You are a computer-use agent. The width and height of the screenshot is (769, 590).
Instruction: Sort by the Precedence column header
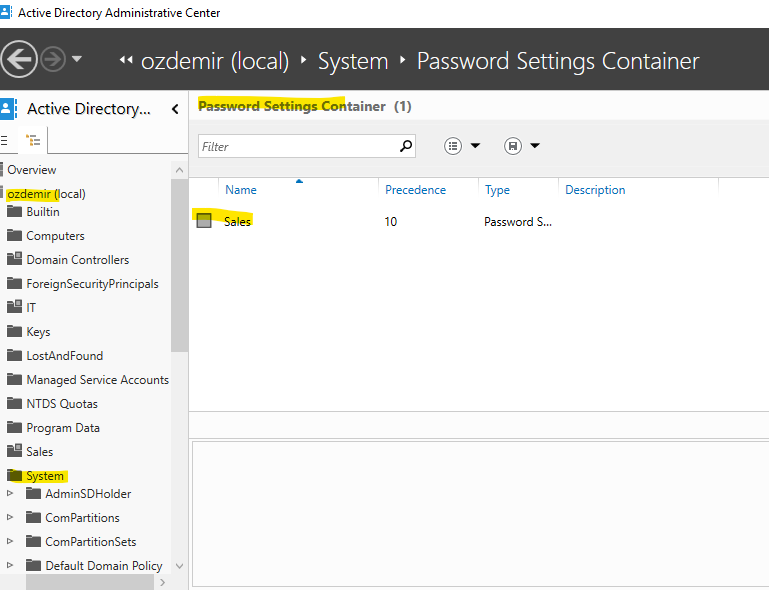click(415, 190)
